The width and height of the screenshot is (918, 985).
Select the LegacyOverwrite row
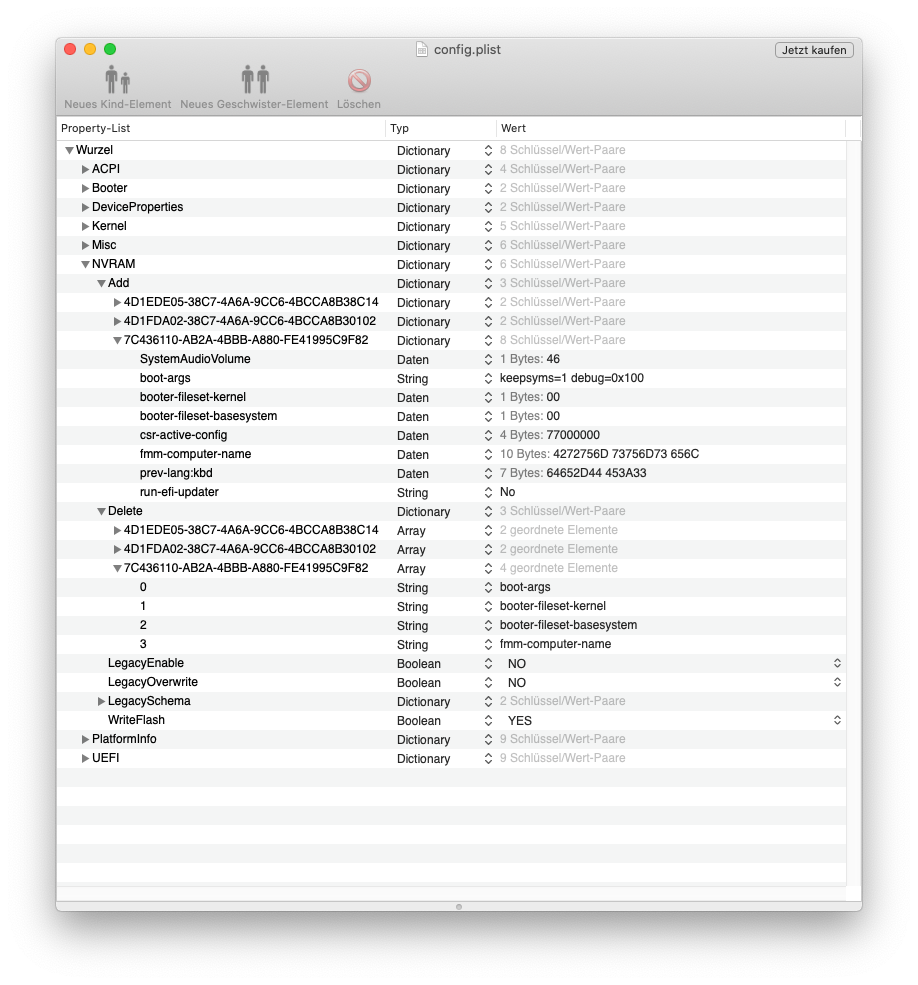(x=451, y=682)
